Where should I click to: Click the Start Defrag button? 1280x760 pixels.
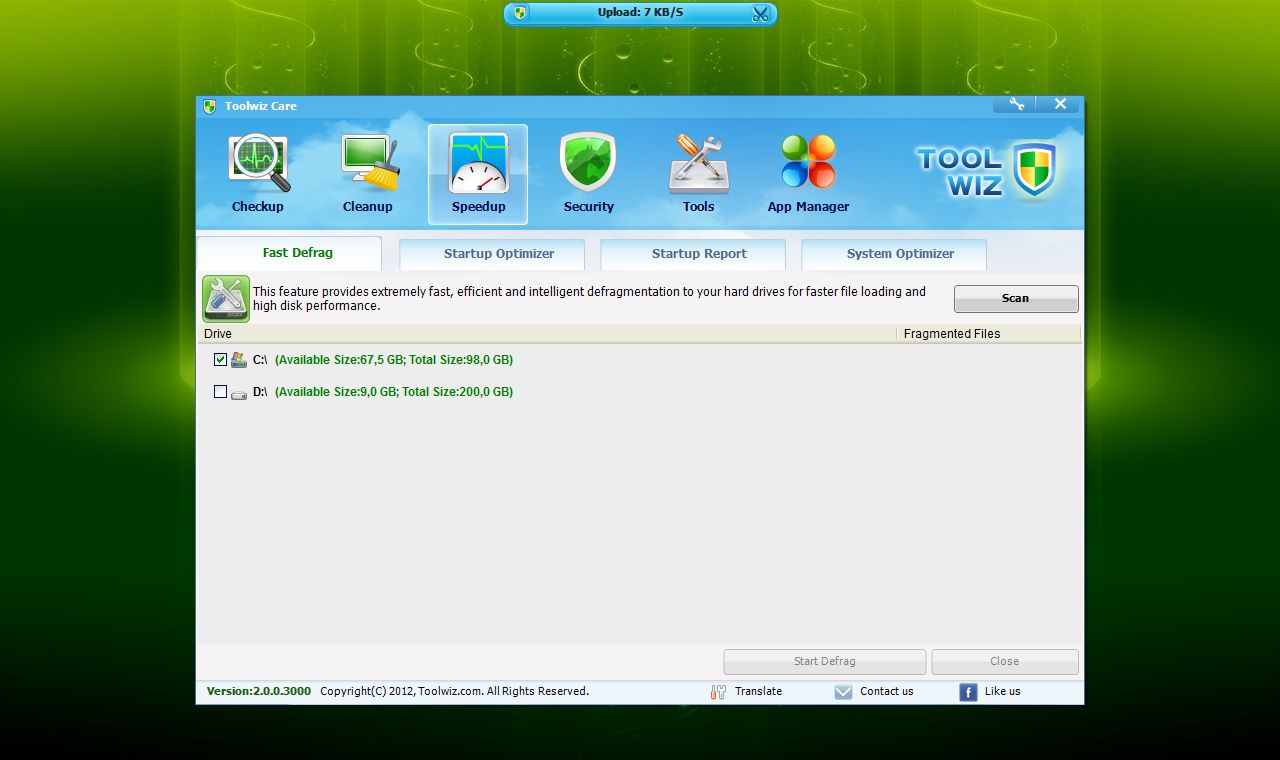(x=825, y=661)
